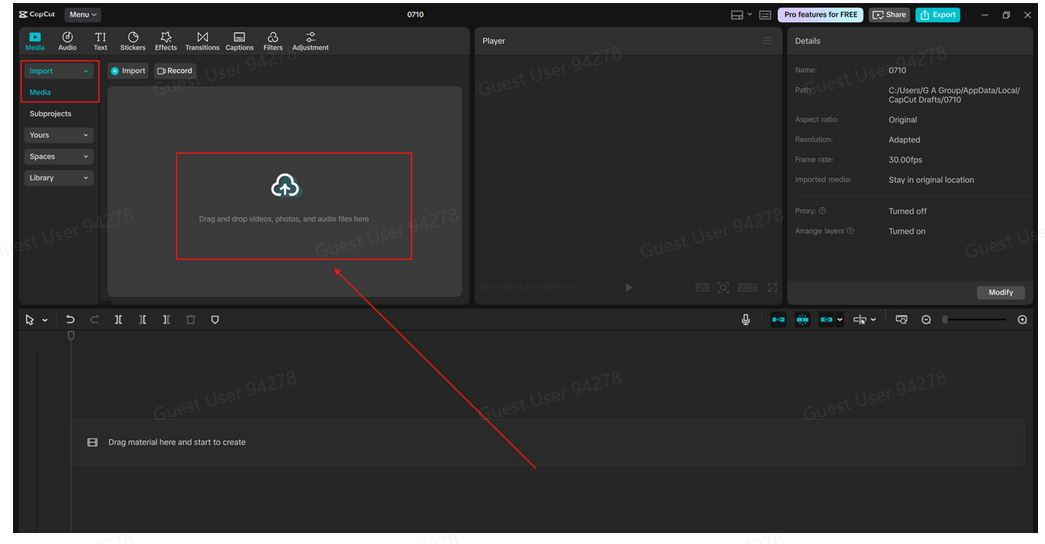Image resolution: width=1045 pixels, height=544 pixels.
Task: Toggle the main track magnet
Action: [x=778, y=320]
